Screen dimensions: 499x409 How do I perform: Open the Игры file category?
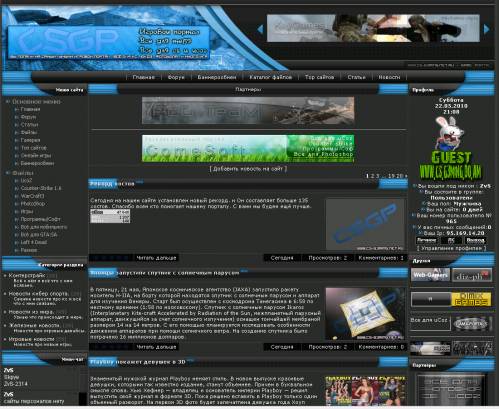tap(27, 212)
